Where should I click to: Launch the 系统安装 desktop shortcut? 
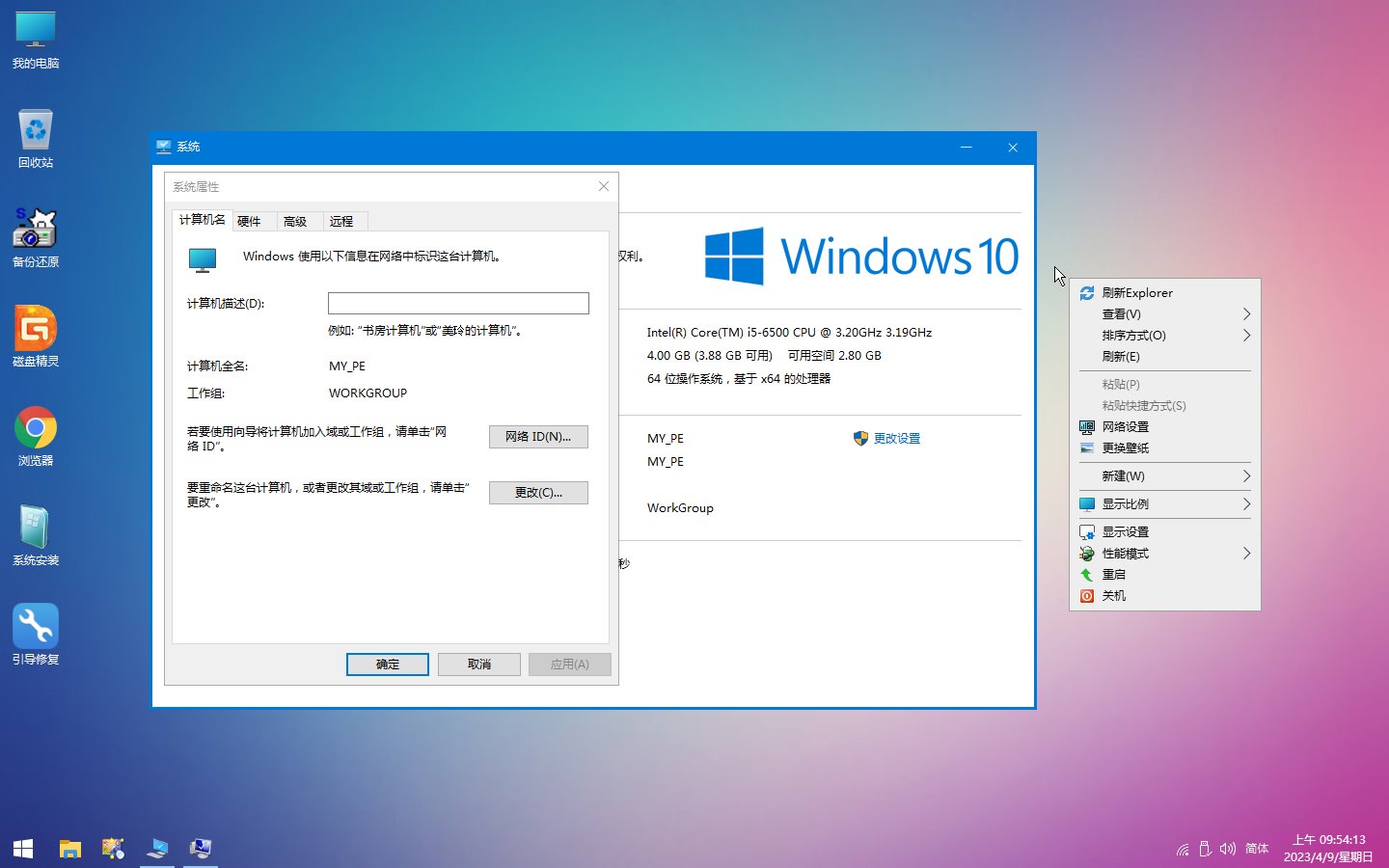(x=36, y=536)
